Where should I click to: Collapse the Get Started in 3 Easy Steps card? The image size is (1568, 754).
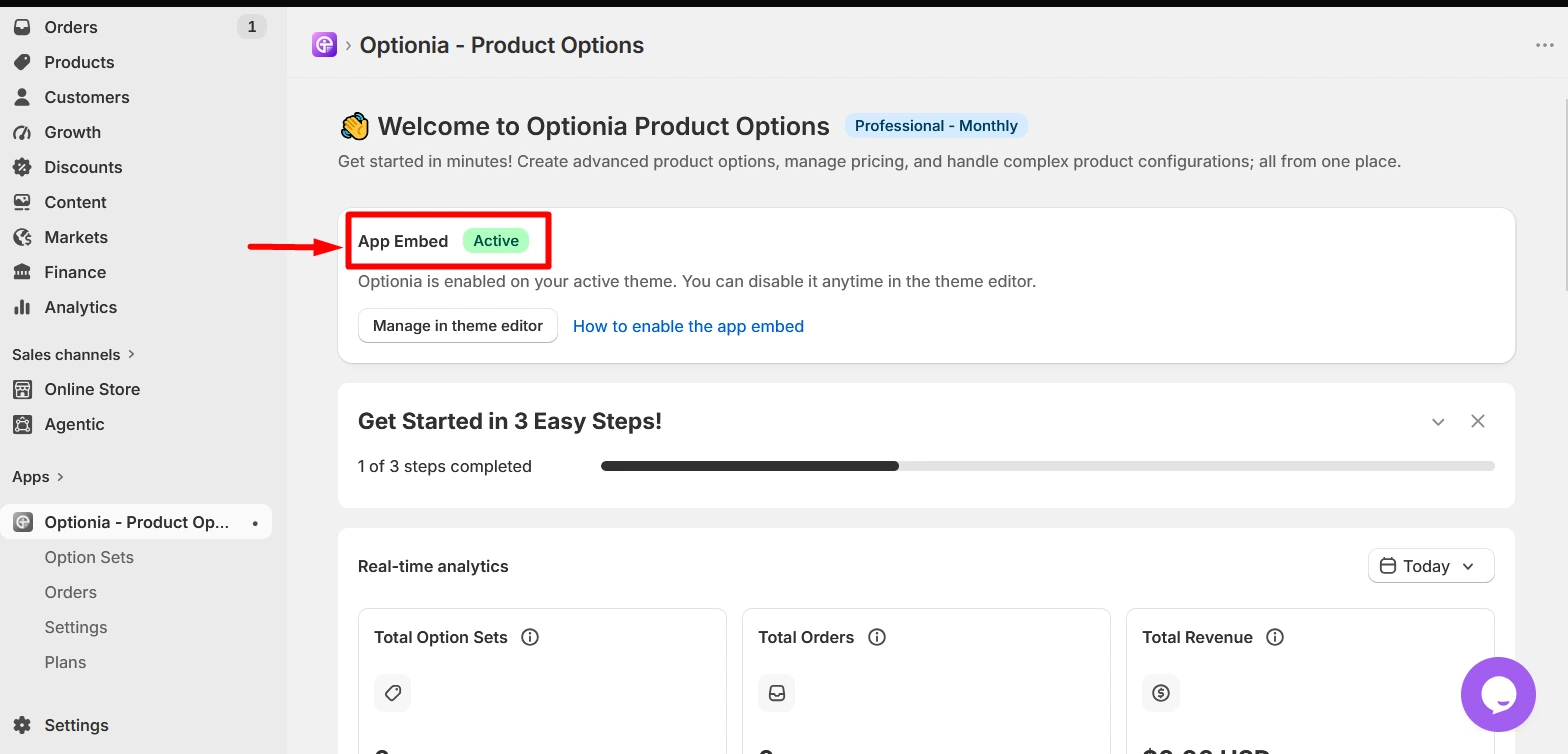point(1438,422)
